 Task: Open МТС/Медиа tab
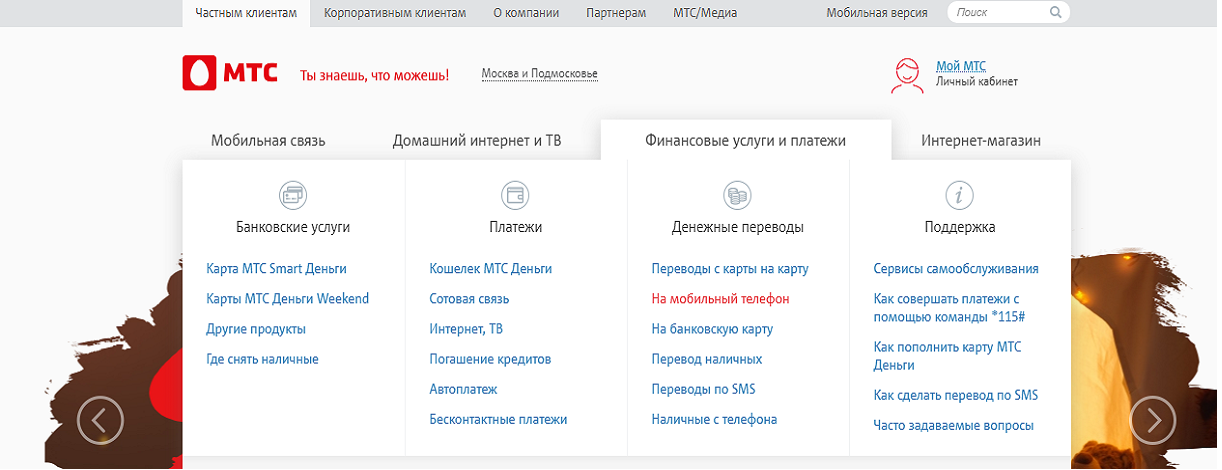click(x=706, y=13)
